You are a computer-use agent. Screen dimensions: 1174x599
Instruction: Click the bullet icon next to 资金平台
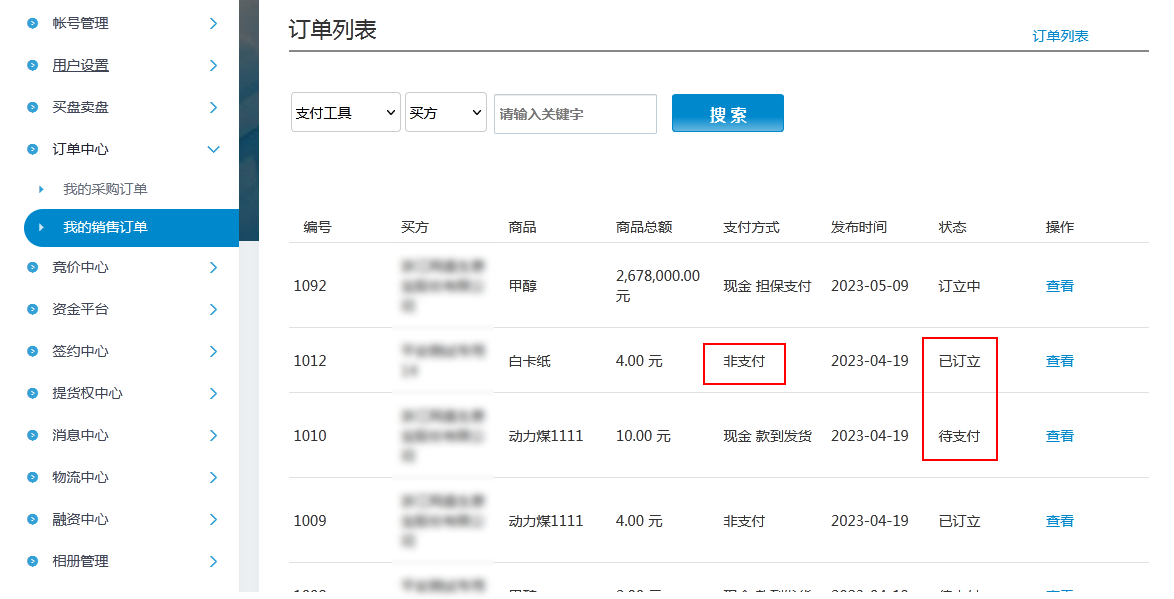click(x=33, y=309)
